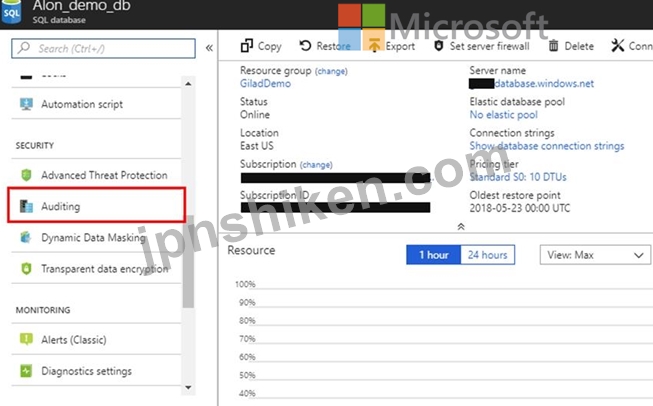Image resolution: width=653 pixels, height=406 pixels.
Task: Click the Delete toolbar label
Action: coord(579,46)
